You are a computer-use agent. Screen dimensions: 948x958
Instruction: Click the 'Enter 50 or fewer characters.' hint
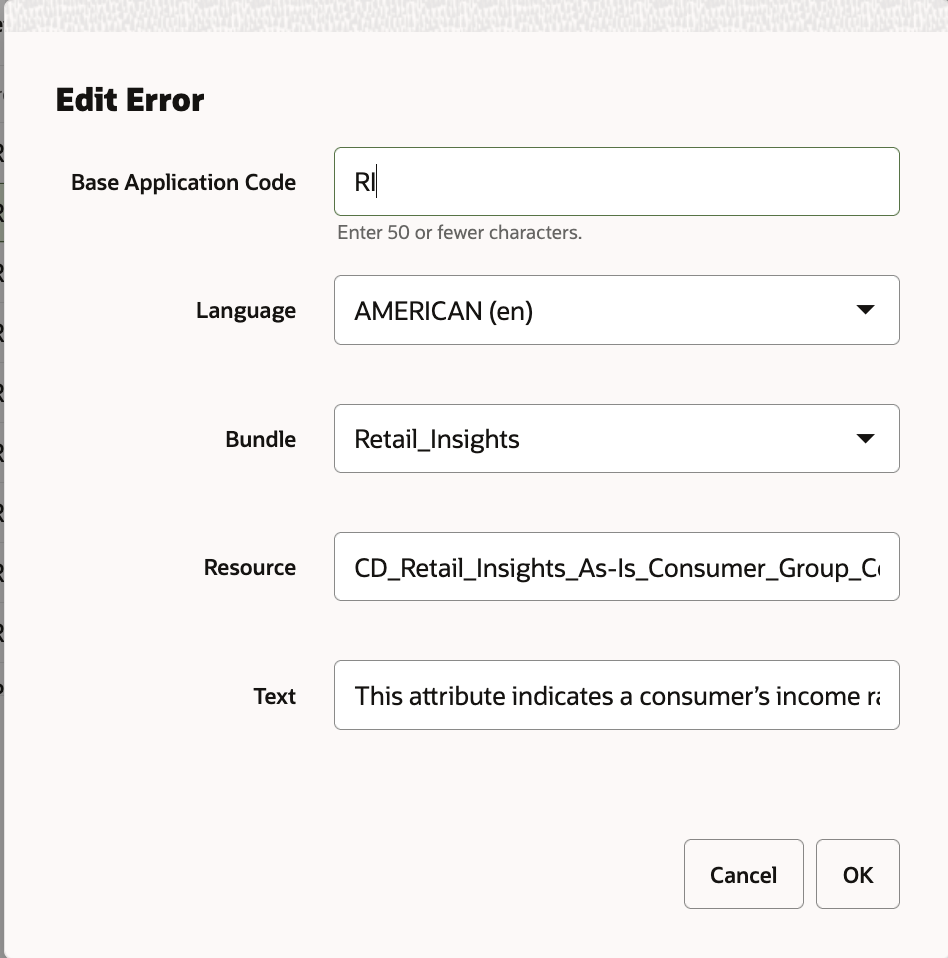click(459, 233)
